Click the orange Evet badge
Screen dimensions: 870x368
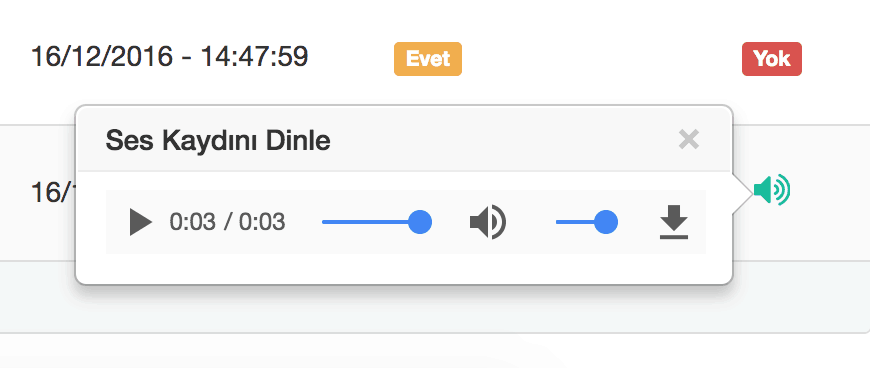pyautogui.click(x=428, y=59)
